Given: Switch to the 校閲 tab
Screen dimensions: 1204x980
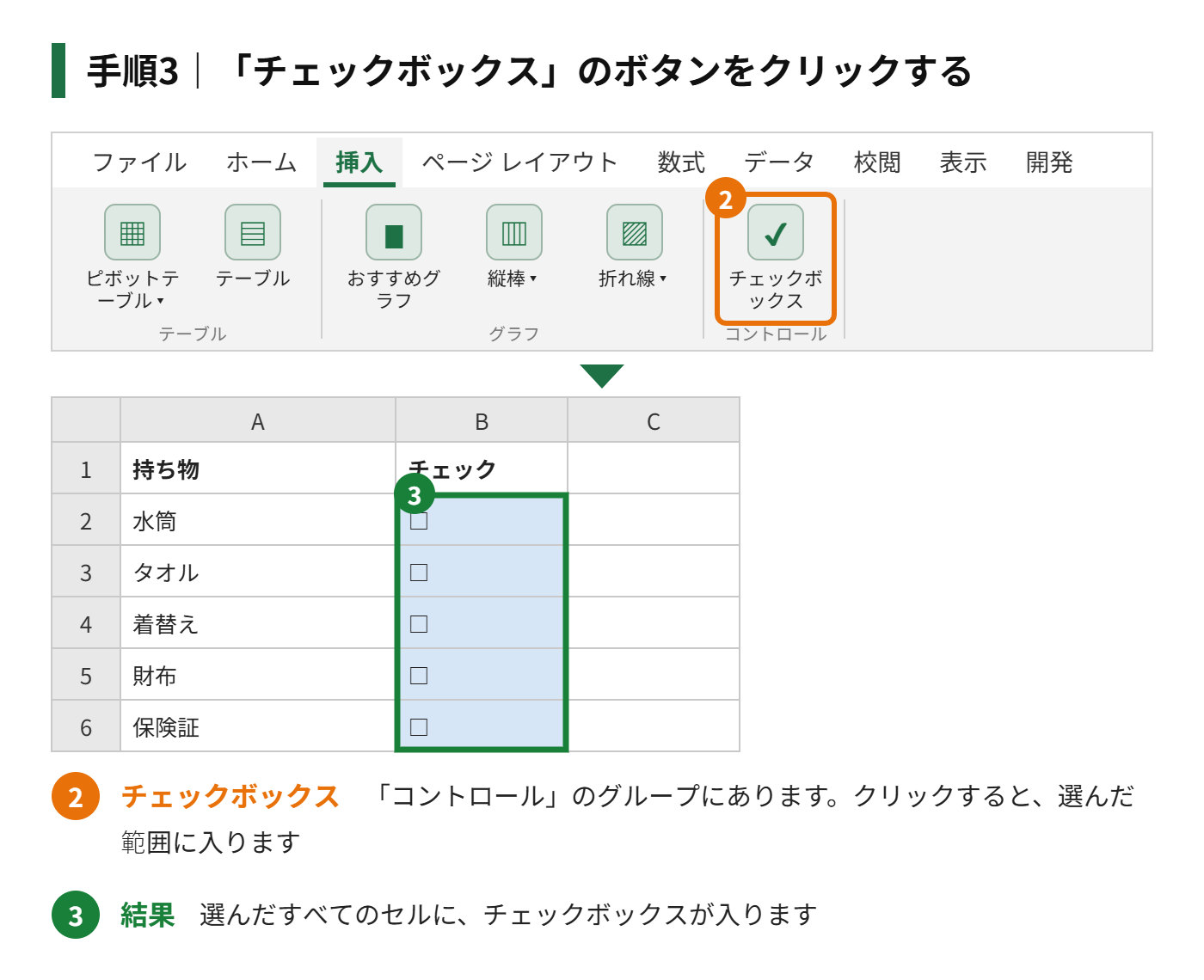Looking at the screenshot, I should [877, 162].
